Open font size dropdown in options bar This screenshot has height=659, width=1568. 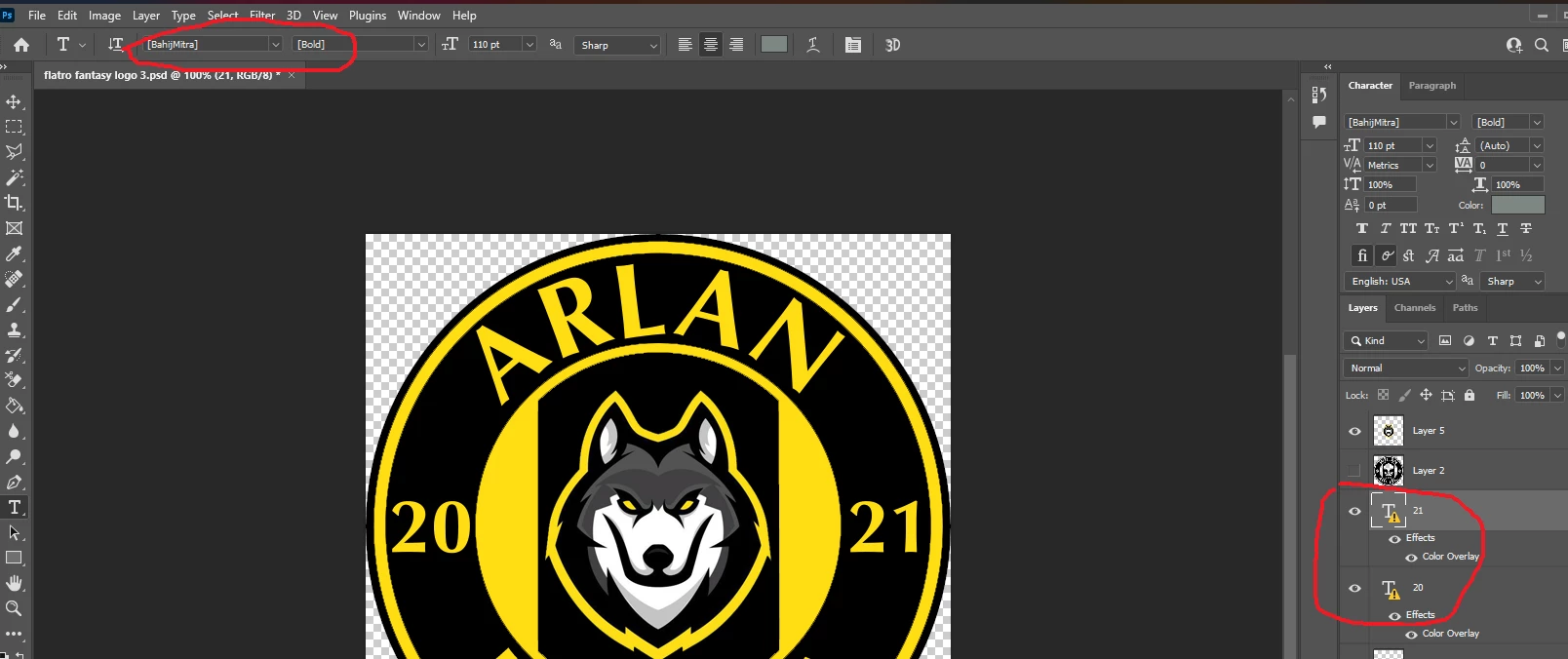[x=529, y=44]
